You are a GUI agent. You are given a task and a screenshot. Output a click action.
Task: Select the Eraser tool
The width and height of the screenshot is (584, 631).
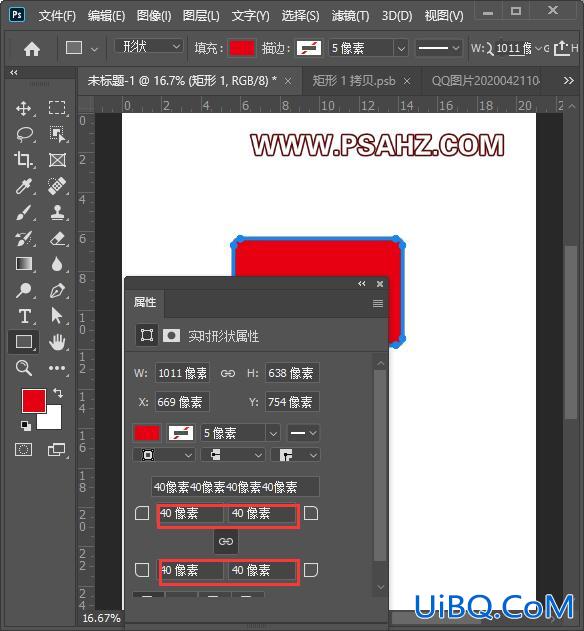[57, 238]
